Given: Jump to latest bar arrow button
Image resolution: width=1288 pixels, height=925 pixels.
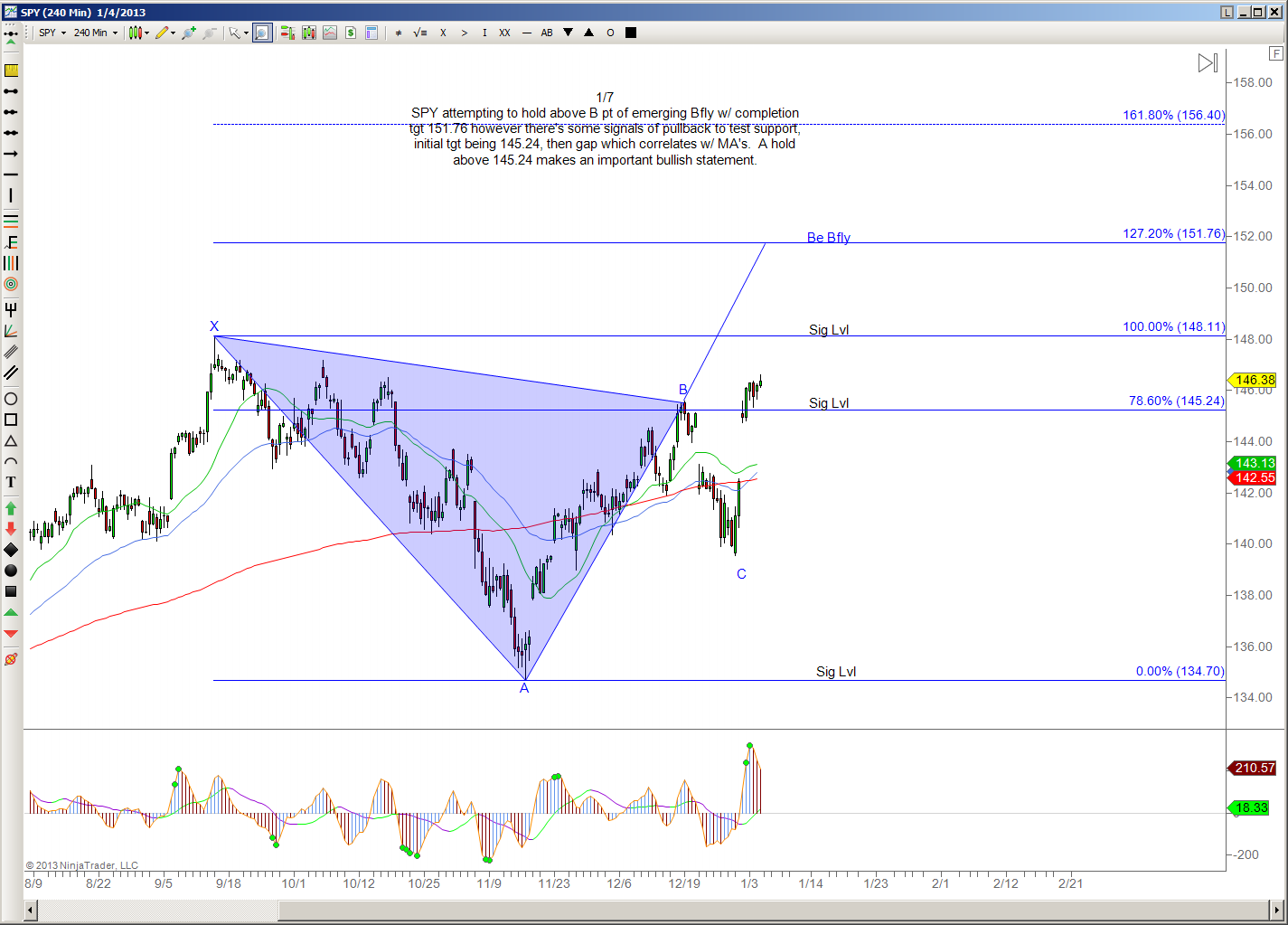Looking at the screenshot, I should click(1208, 63).
